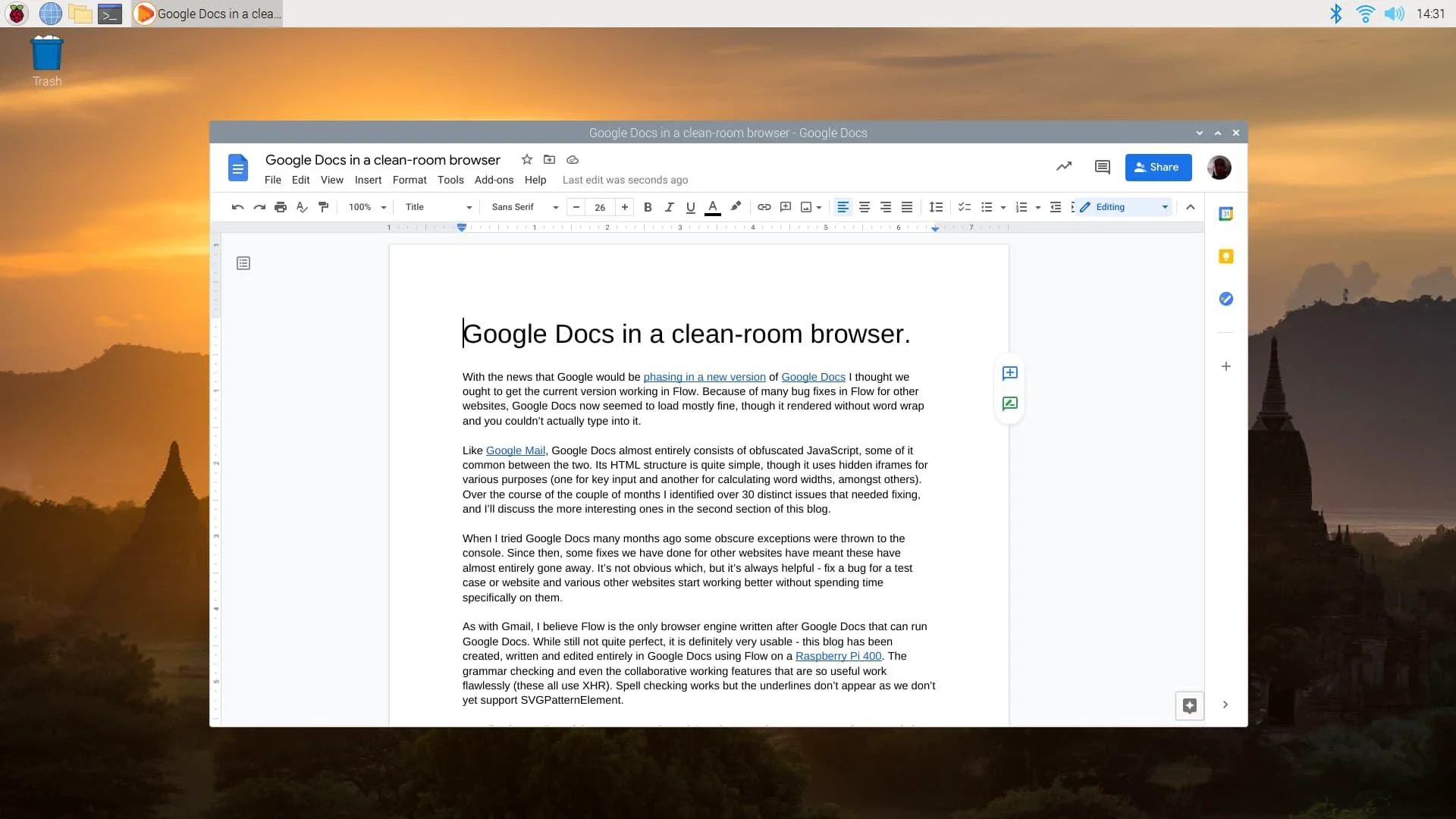Open the Add-ons menu
This screenshot has height=819, width=1456.
494,180
